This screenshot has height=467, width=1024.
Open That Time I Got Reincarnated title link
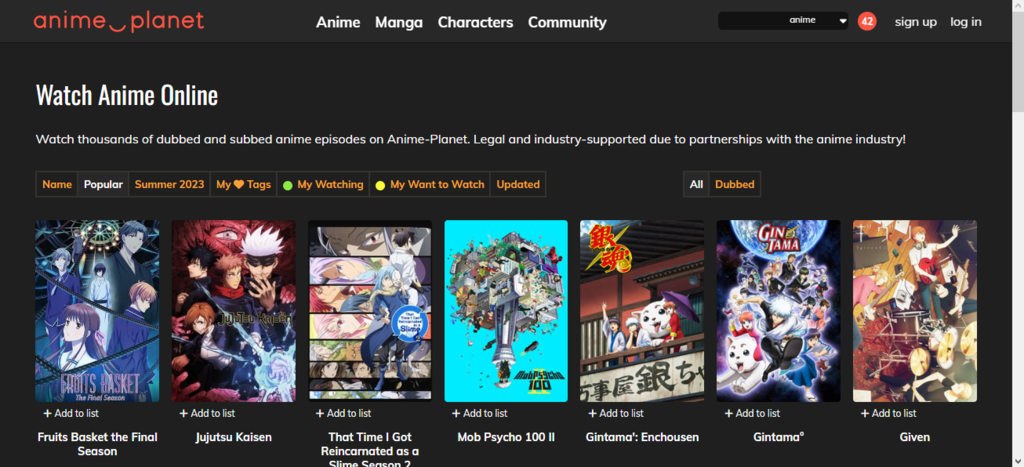370,449
